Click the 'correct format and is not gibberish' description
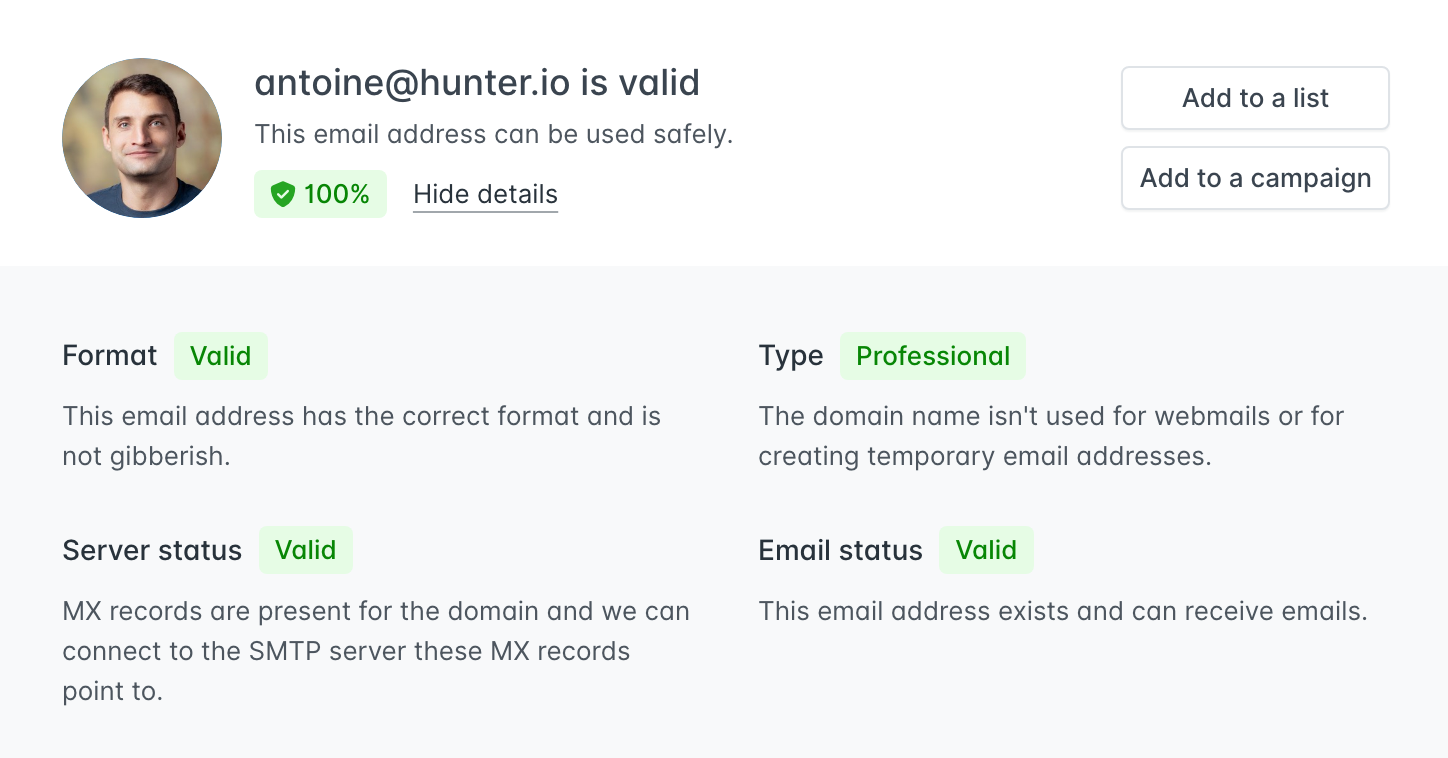 tap(361, 436)
